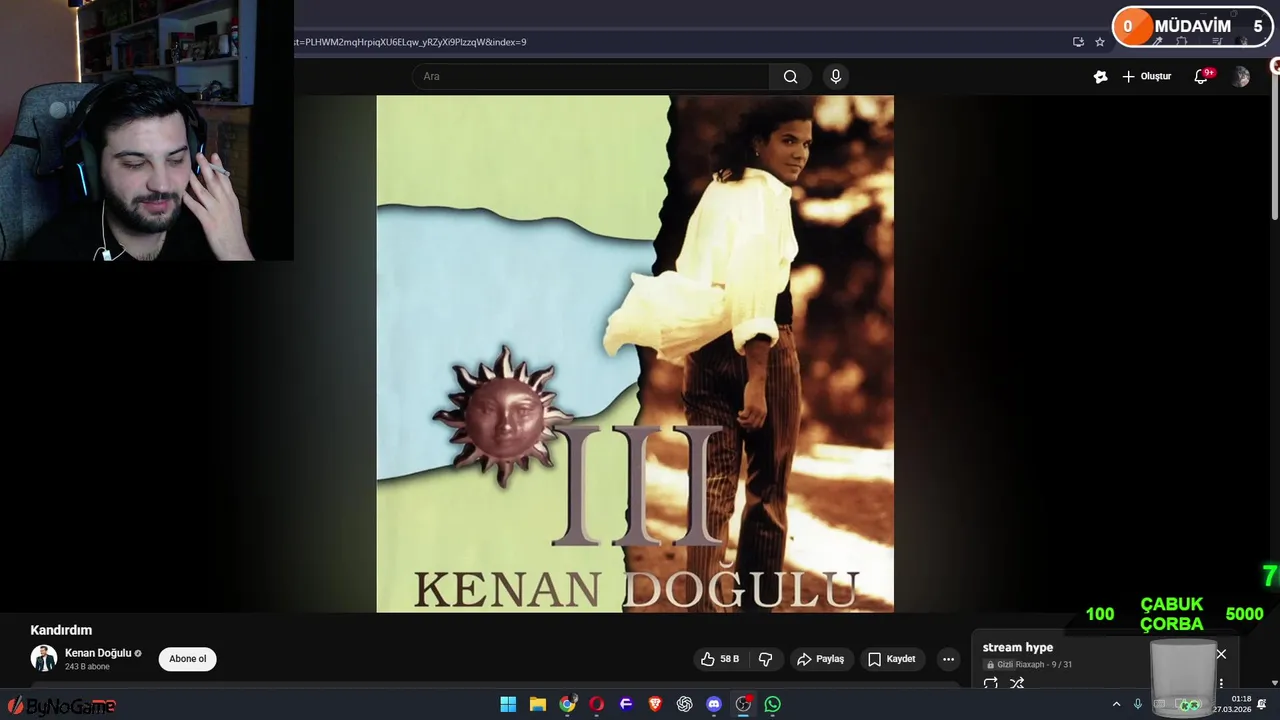Open YouTube notifications bell
The image size is (1280, 720).
point(1202,77)
